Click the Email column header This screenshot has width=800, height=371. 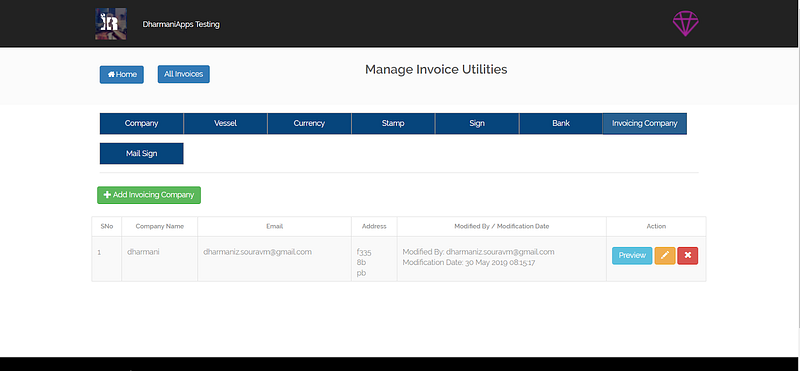[x=274, y=226]
